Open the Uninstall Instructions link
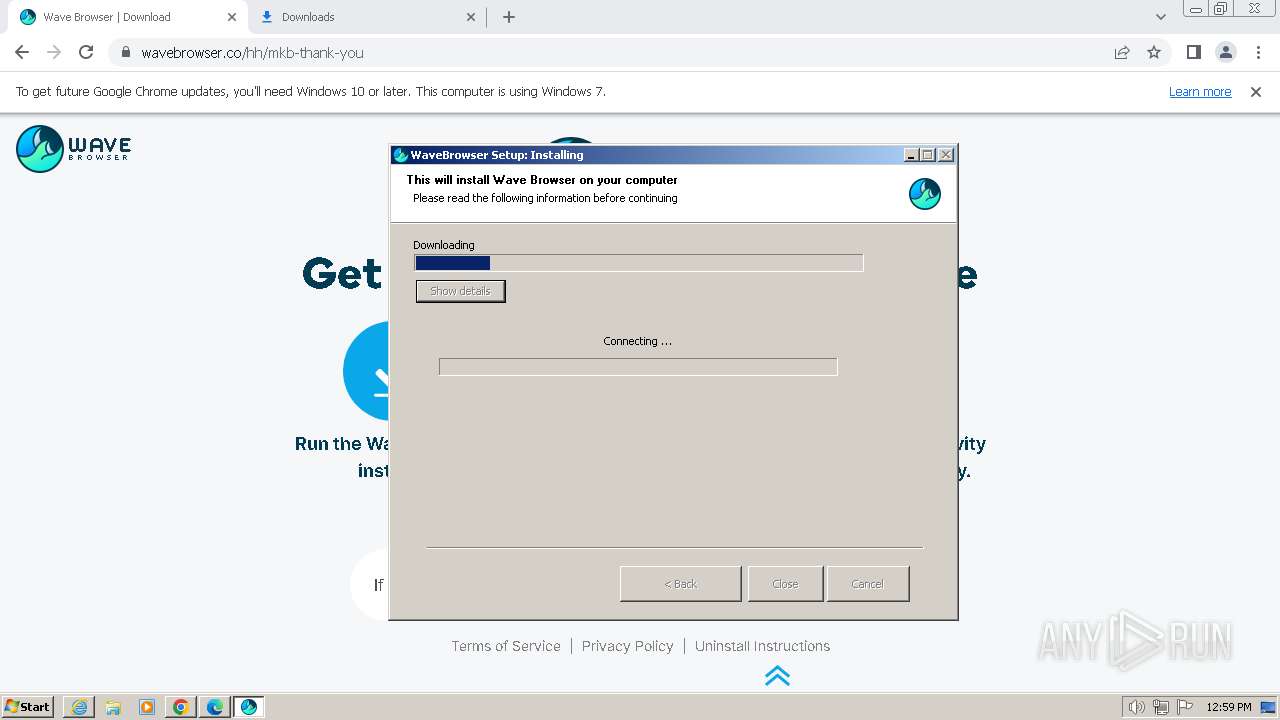The height and width of the screenshot is (720, 1280). tap(762, 646)
